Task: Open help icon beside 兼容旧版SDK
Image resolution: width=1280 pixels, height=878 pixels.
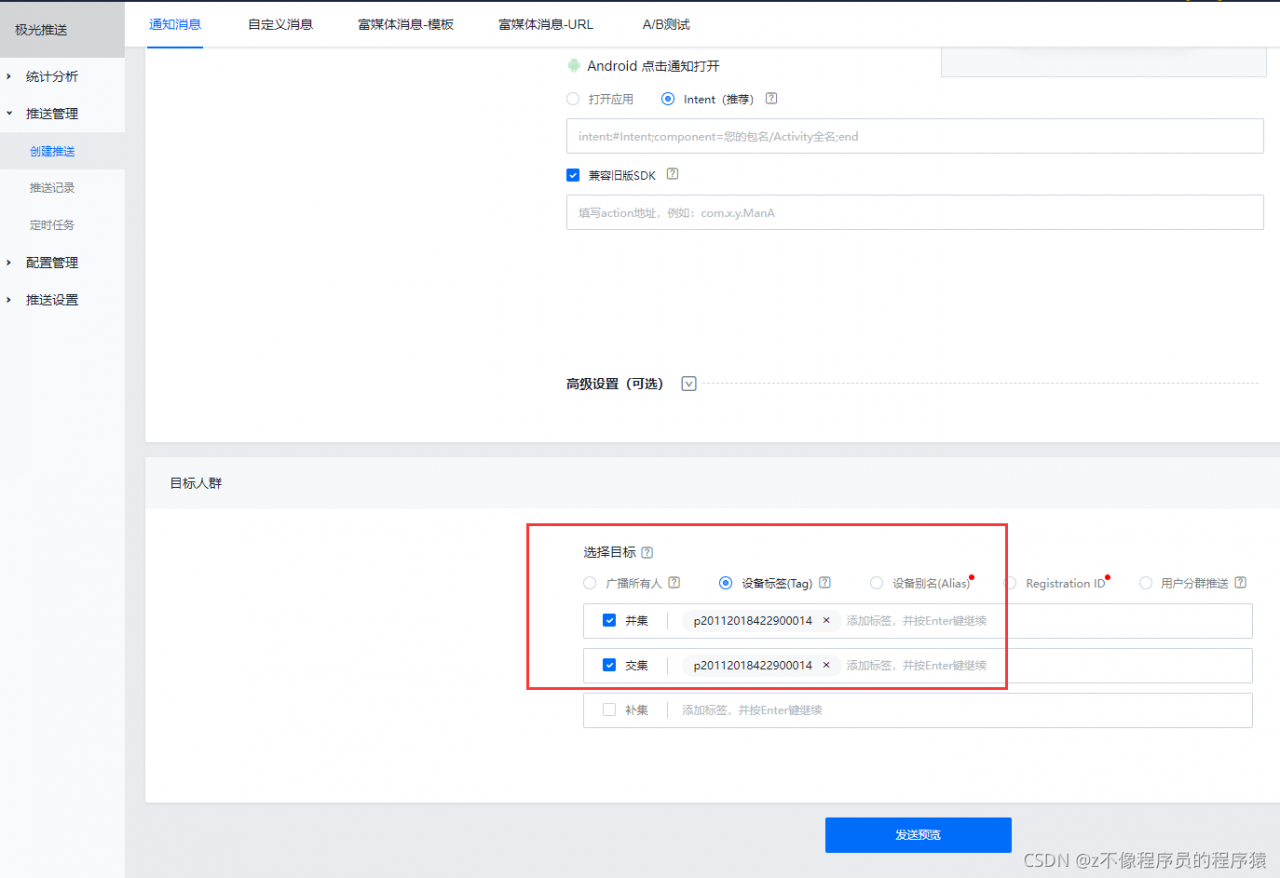Action: click(672, 173)
